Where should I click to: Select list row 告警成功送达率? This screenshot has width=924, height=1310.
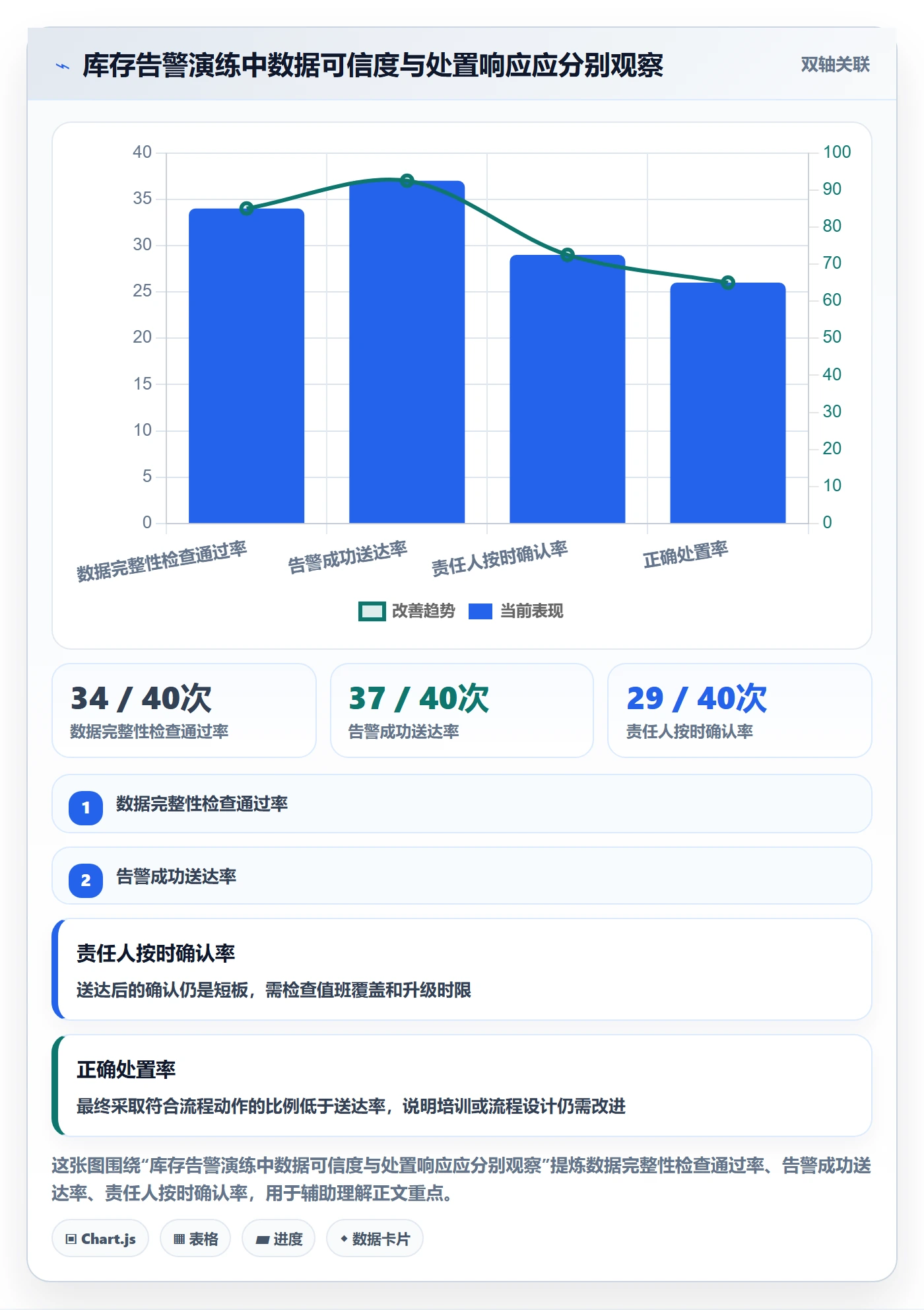point(462,876)
